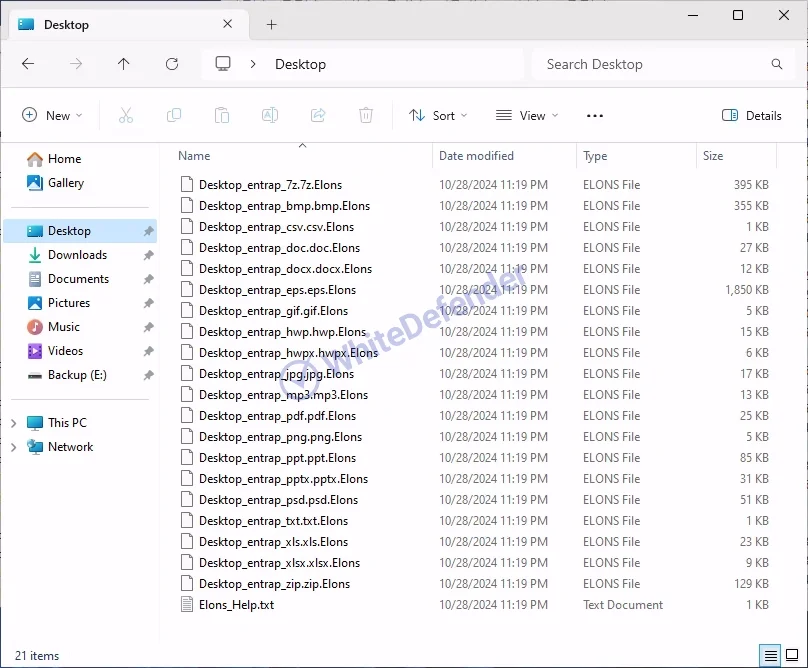Refresh the current folder view

point(172,64)
